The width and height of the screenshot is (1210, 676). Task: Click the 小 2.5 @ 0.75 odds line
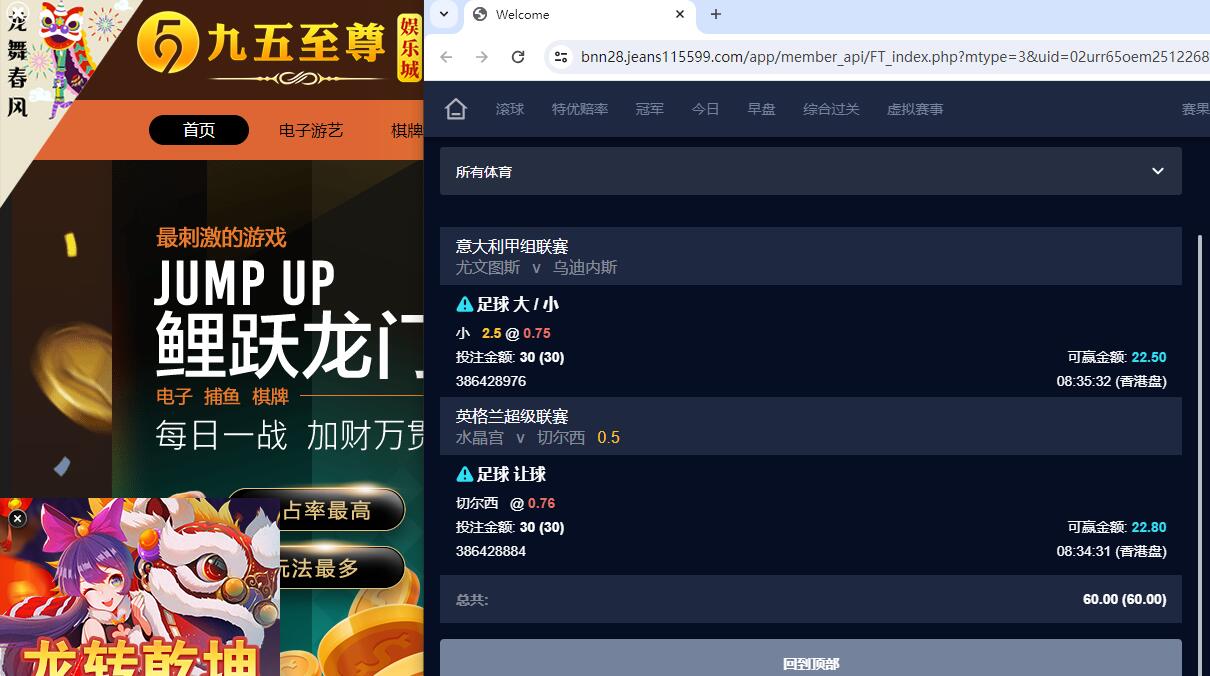503,333
